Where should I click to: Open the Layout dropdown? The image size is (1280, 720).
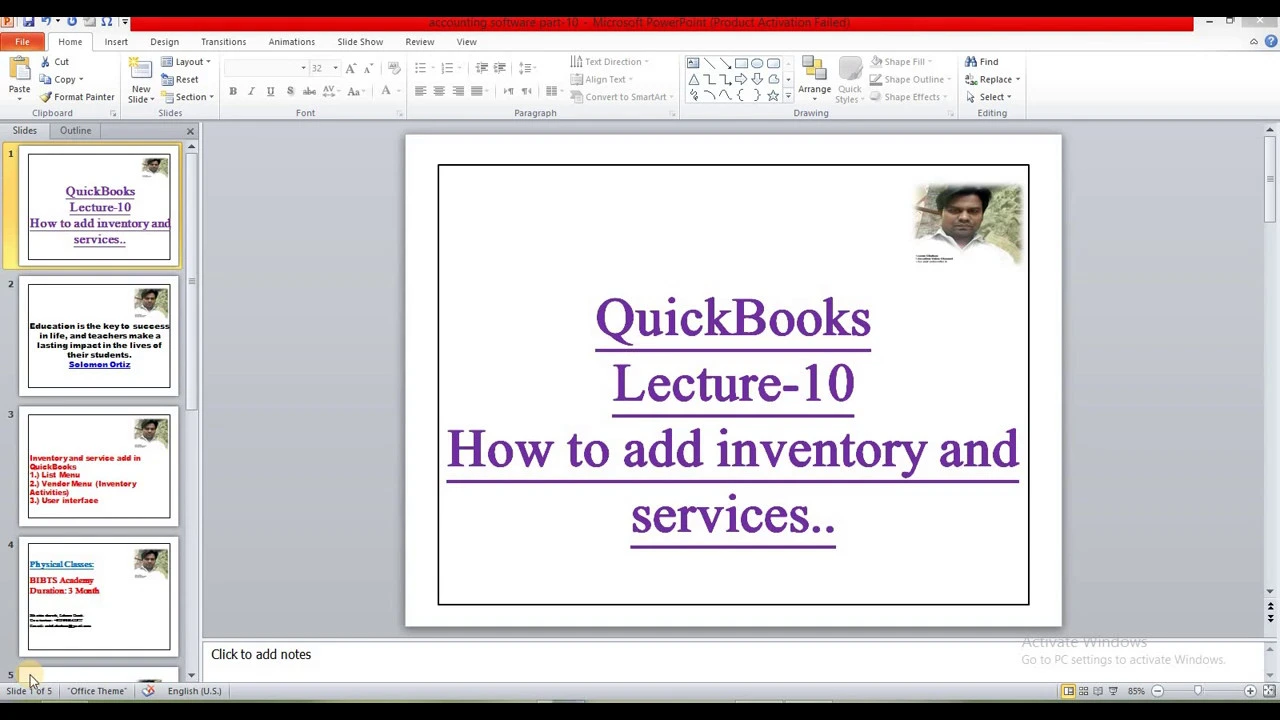(x=187, y=62)
